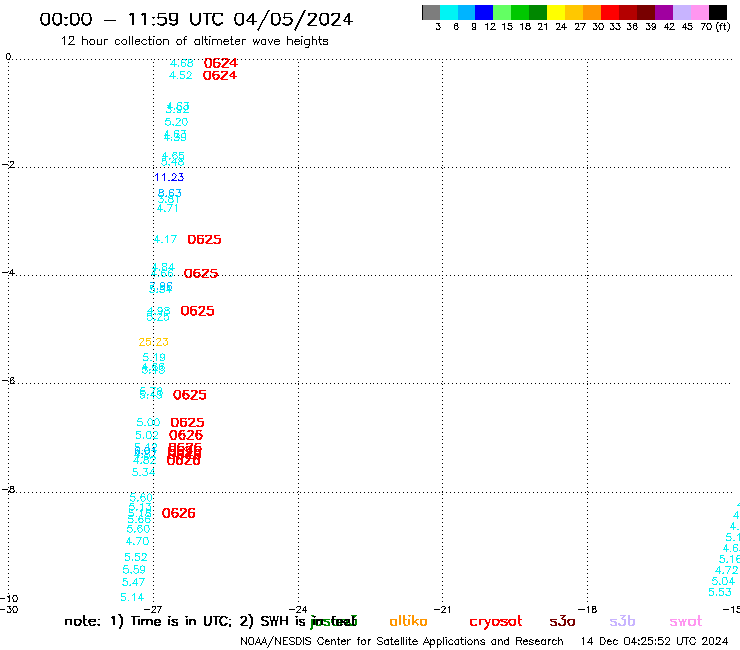Select the yellow swatch in the legend

point(555,12)
